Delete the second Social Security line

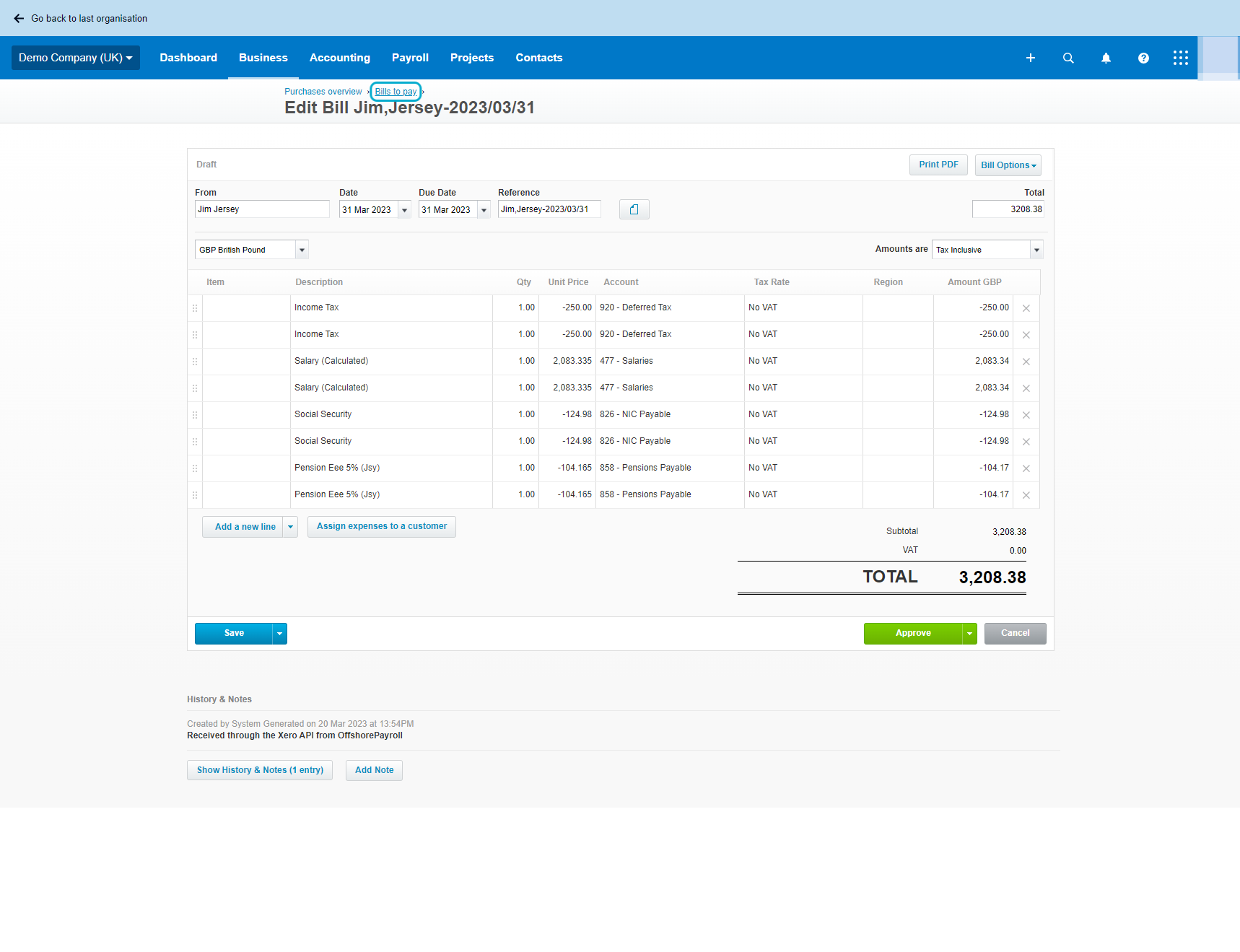pyautogui.click(x=1026, y=442)
